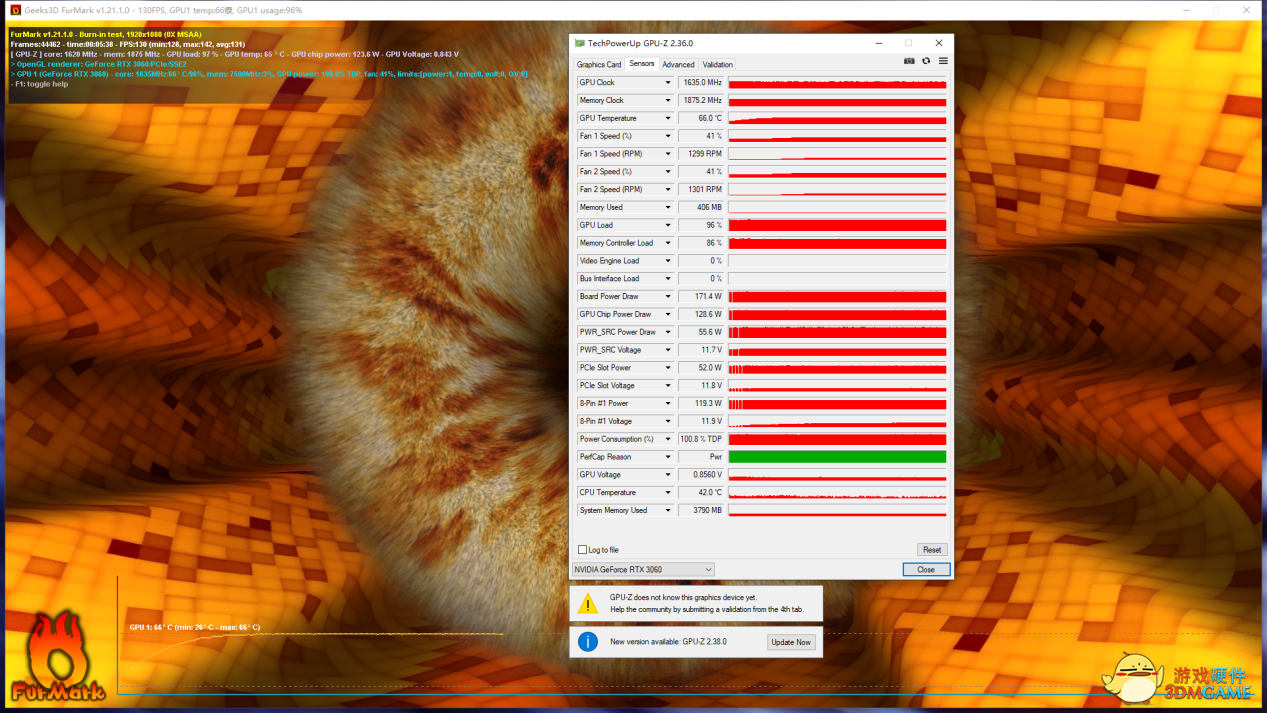Click the GPU-Z title bar app icon

(580, 44)
